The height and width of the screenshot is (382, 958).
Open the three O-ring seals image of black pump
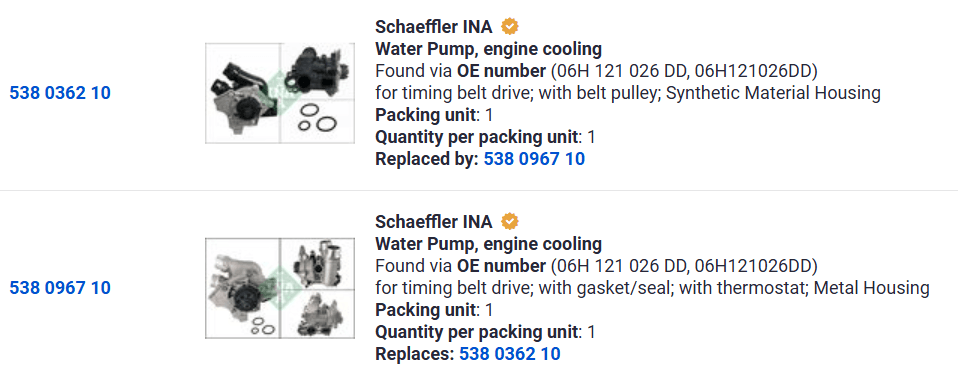pos(317,122)
